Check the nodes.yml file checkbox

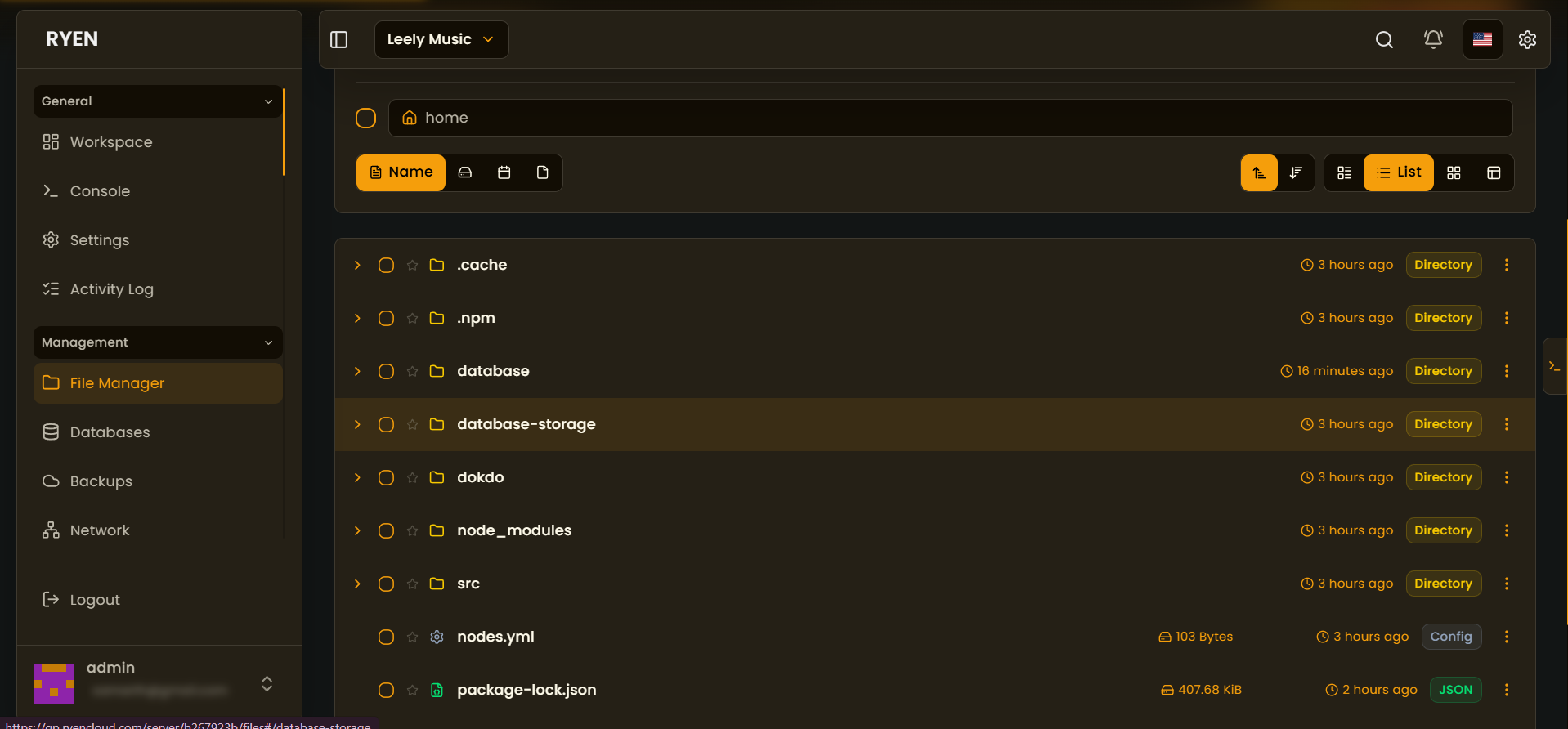coord(386,637)
